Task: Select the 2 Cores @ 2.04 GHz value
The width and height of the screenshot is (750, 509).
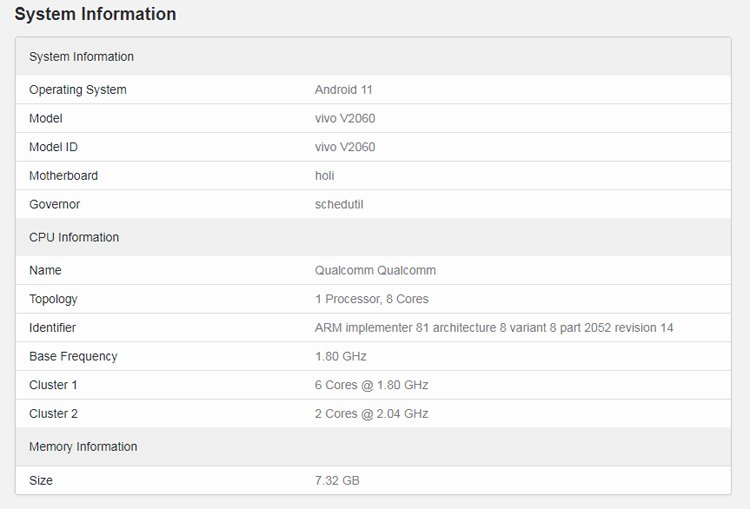Action: (371, 413)
